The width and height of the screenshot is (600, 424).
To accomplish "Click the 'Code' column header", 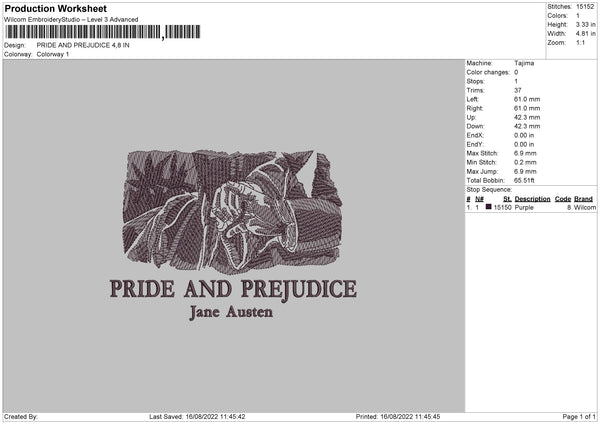I will pos(562,199).
